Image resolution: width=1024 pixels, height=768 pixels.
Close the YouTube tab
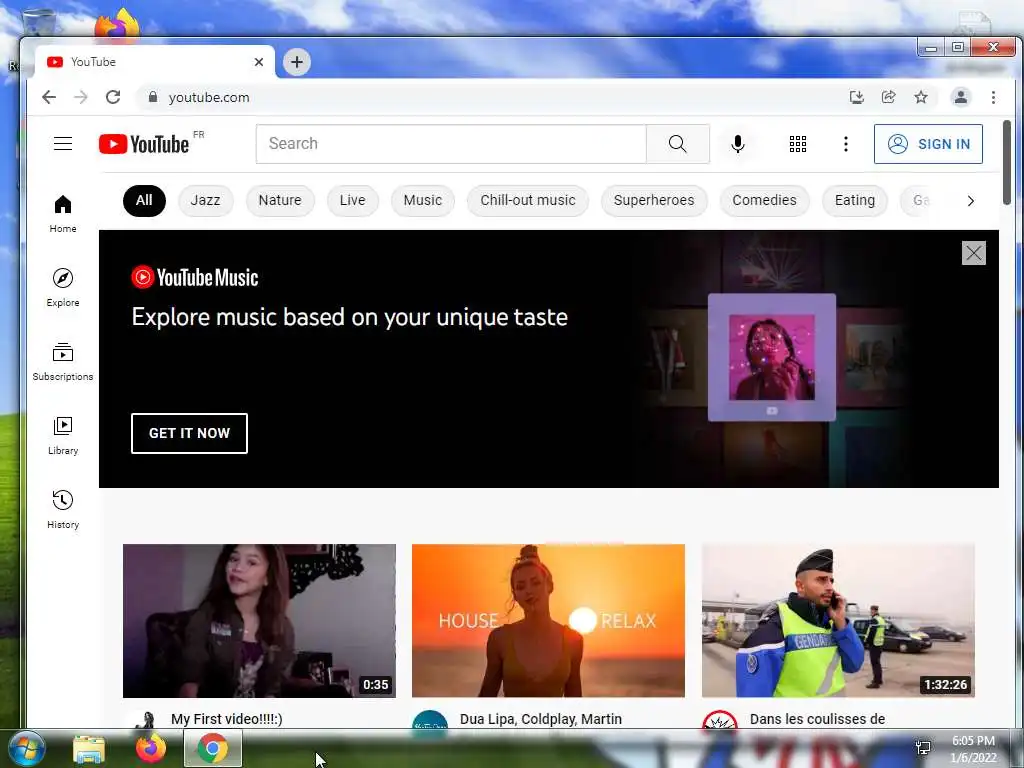point(259,62)
